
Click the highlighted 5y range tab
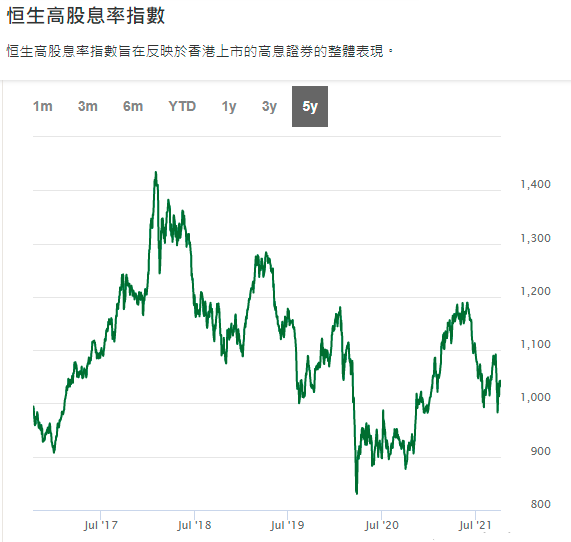point(310,107)
